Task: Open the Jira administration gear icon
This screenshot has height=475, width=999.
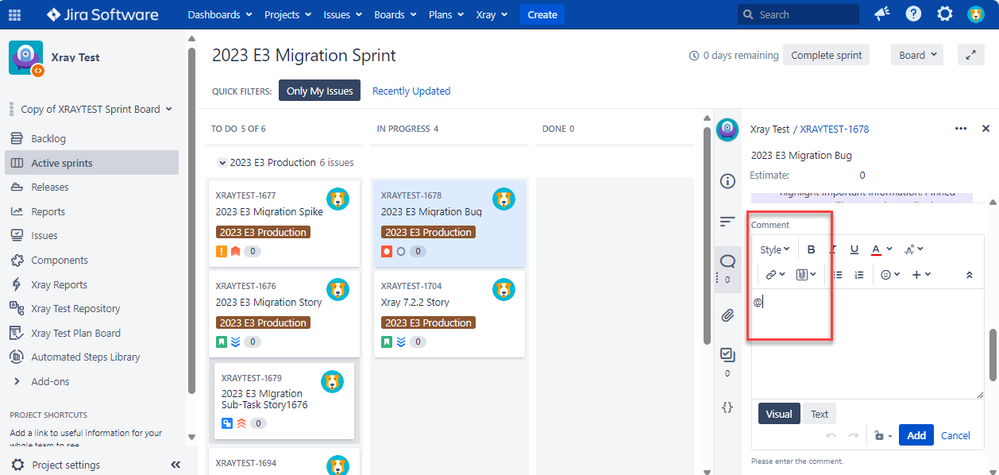Action: [x=945, y=14]
